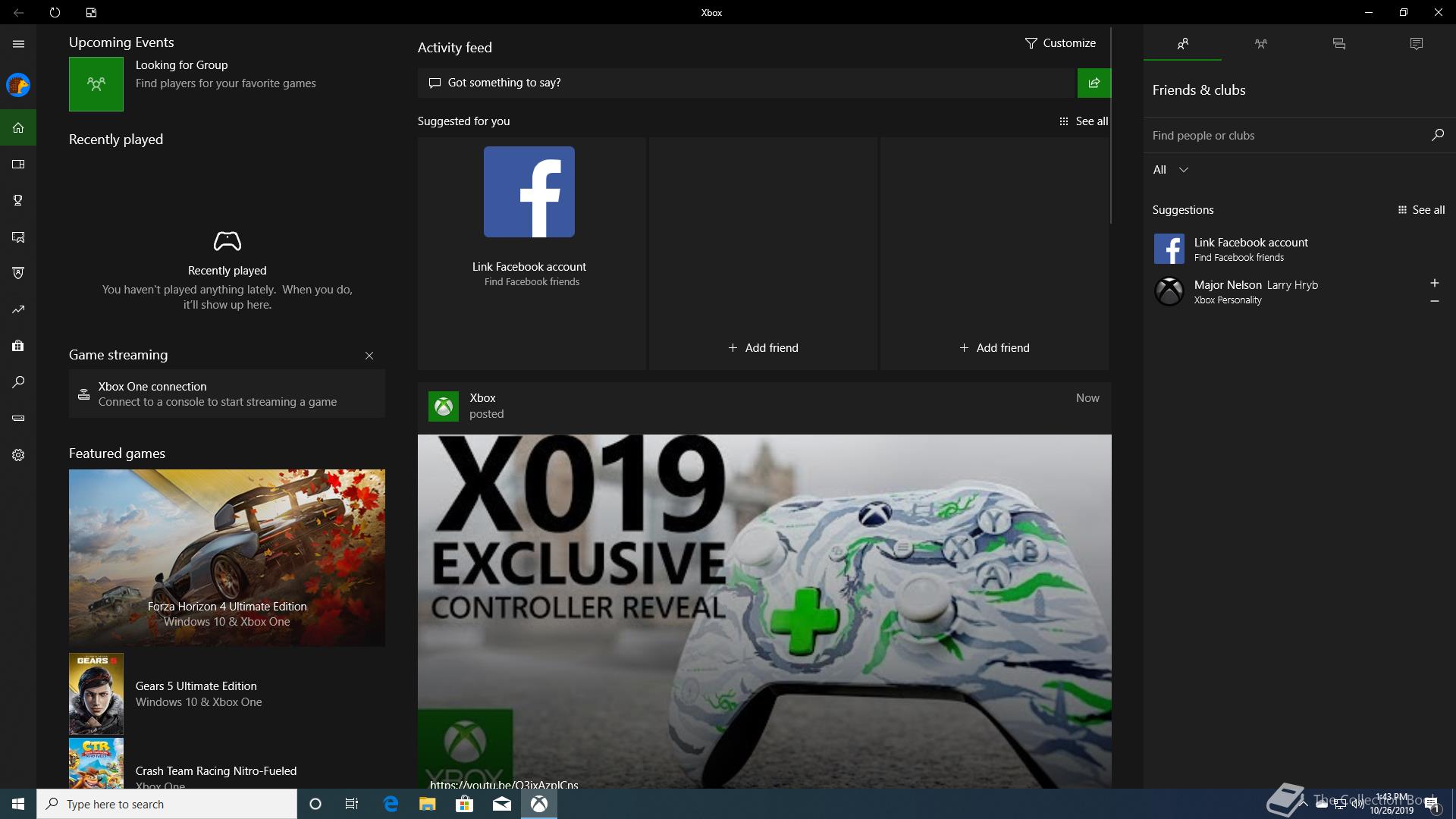Click the back arrow in title bar

point(18,12)
